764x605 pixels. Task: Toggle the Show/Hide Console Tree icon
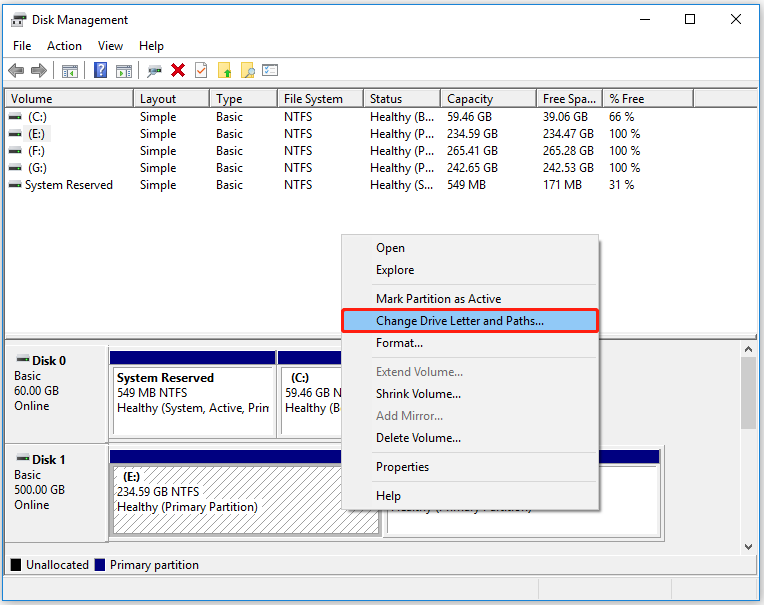coord(70,71)
